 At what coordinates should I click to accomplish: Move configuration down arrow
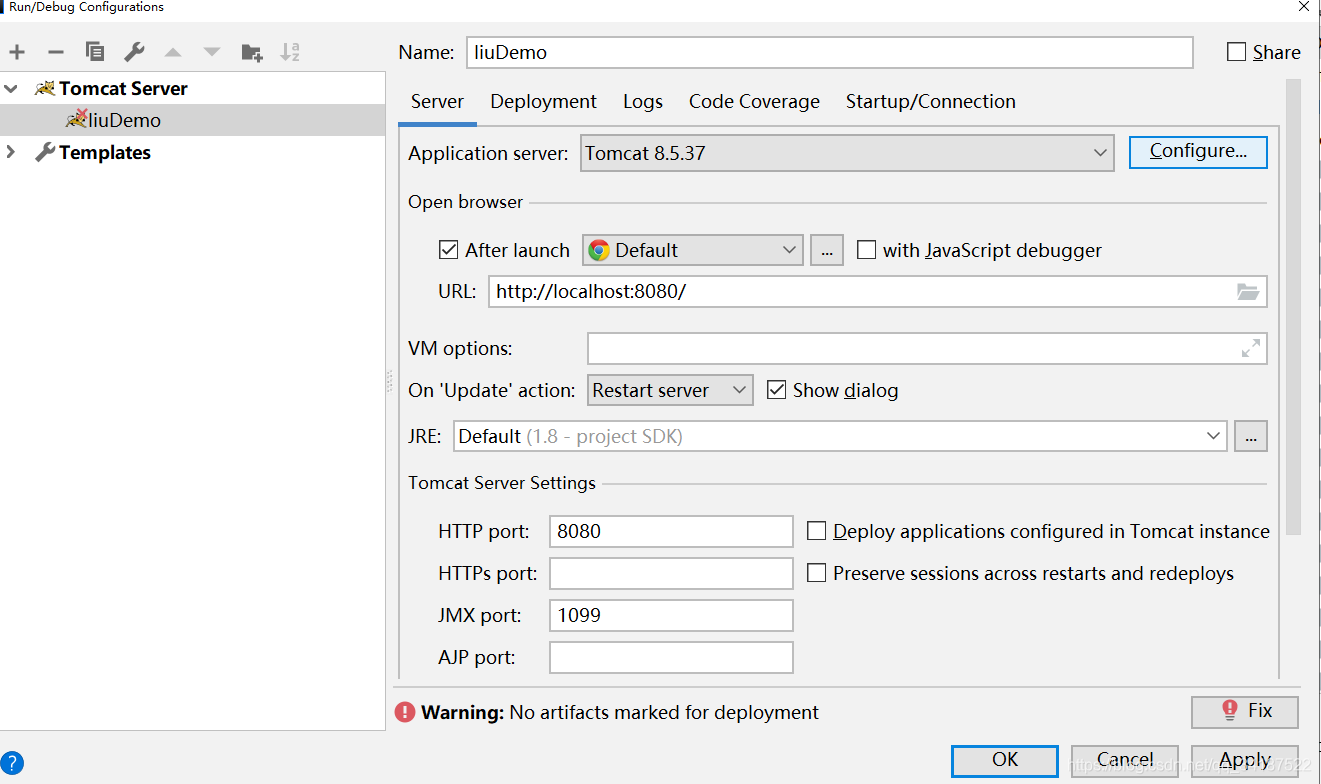(x=212, y=52)
